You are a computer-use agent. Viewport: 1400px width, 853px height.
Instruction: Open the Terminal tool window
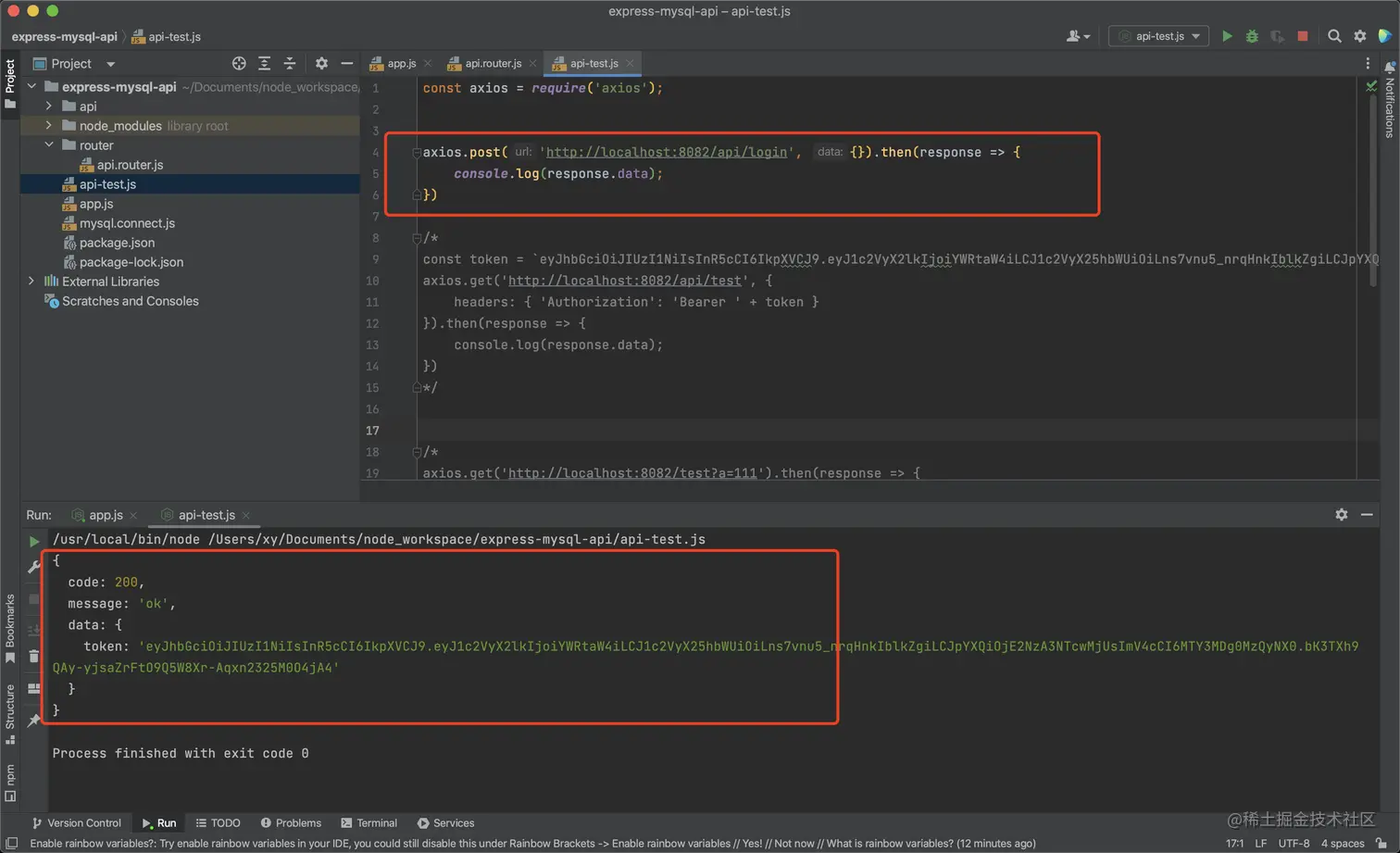pyautogui.click(x=369, y=822)
